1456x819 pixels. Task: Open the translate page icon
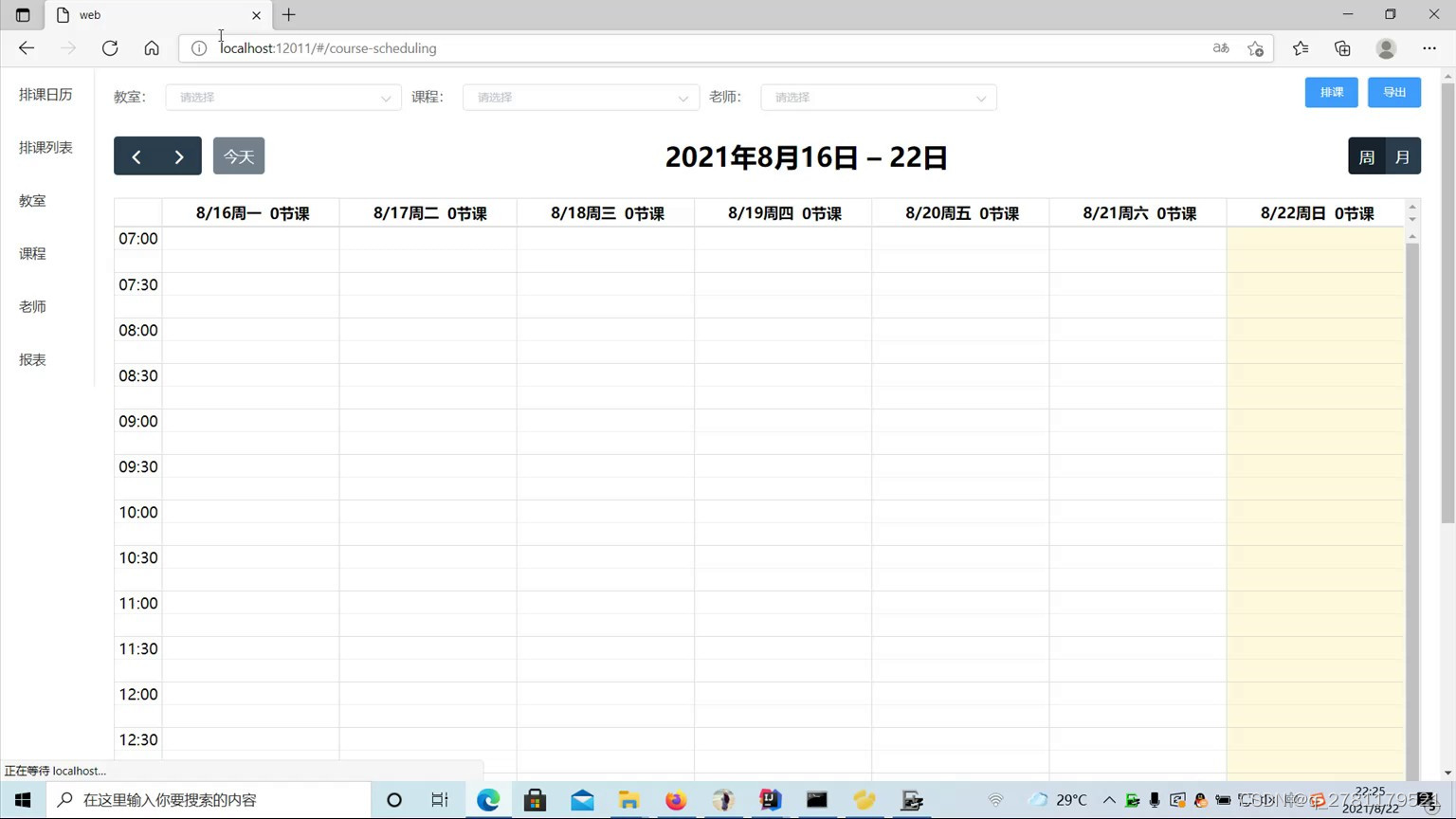1221,48
